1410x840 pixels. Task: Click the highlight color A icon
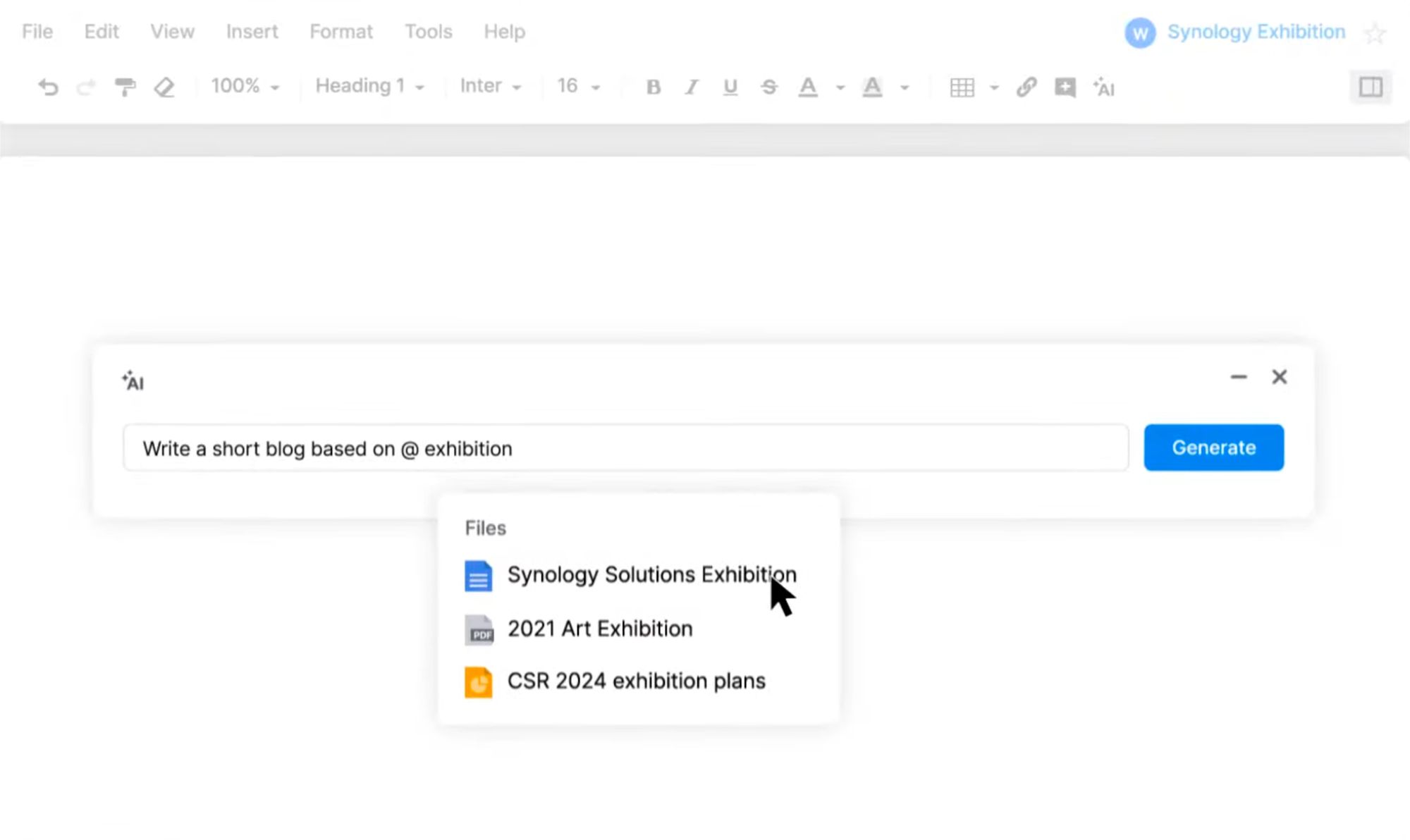click(872, 87)
